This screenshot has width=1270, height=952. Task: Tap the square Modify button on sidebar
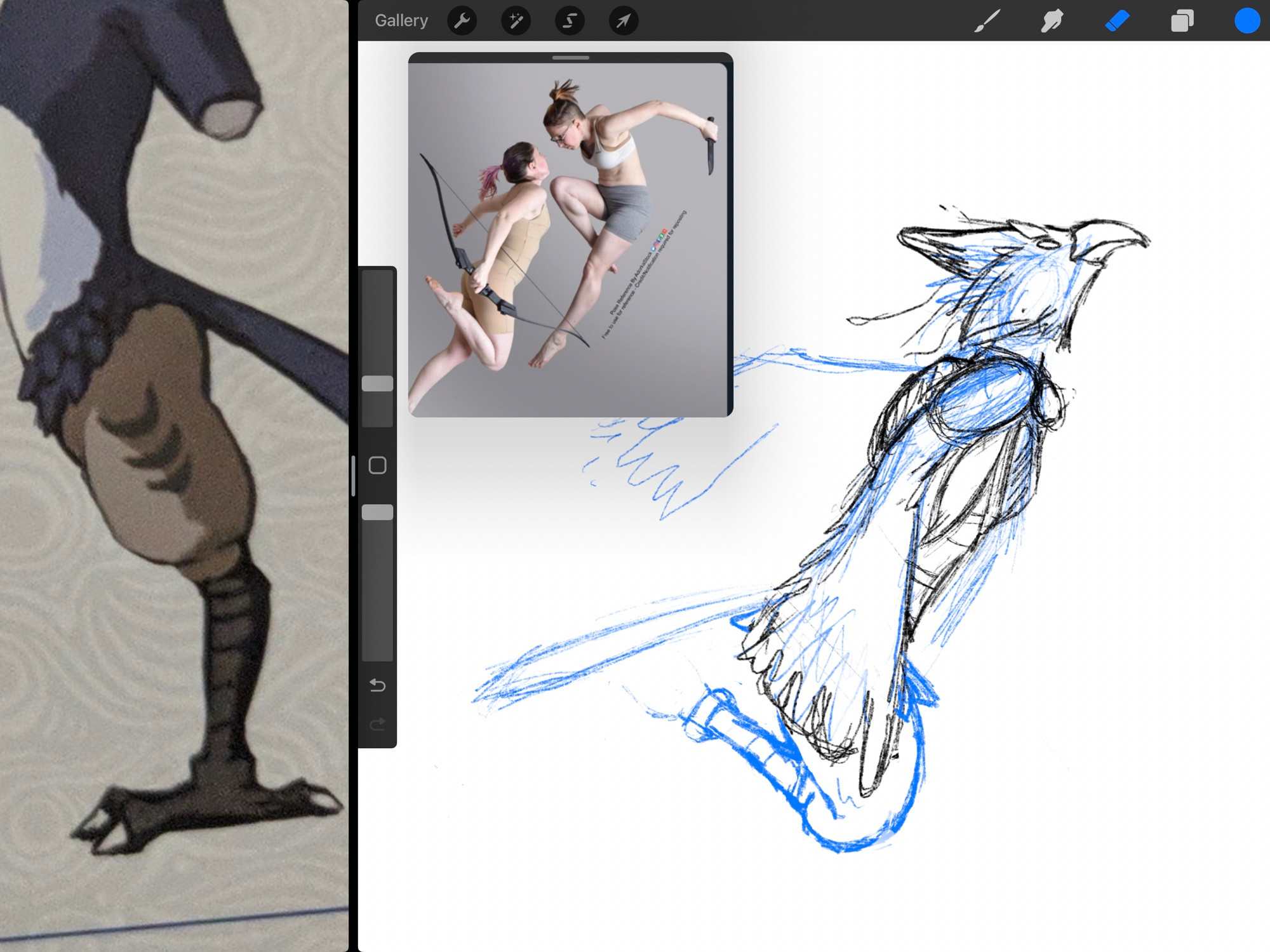pyautogui.click(x=377, y=466)
